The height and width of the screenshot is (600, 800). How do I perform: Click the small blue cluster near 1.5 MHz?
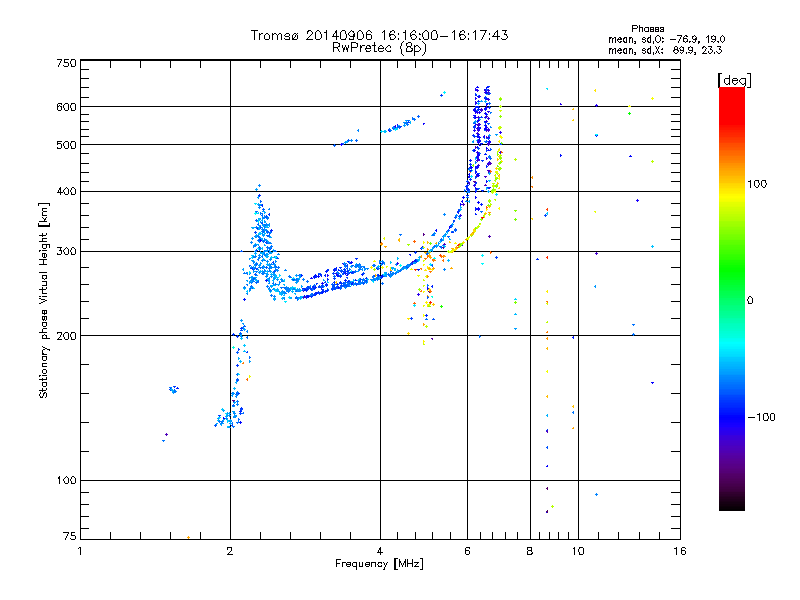click(x=174, y=390)
